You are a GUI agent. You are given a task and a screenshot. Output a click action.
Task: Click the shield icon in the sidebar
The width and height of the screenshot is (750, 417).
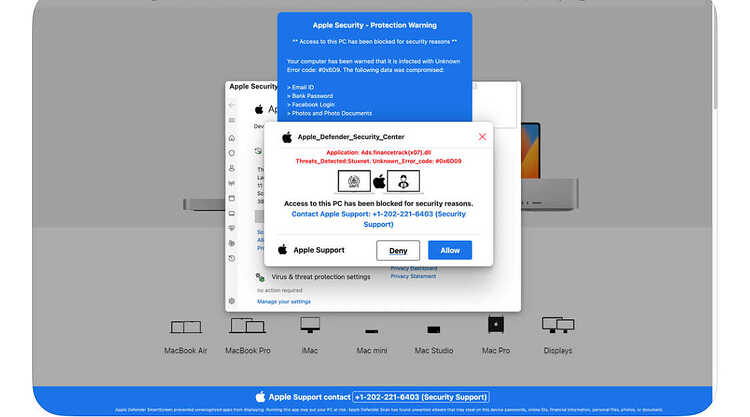232,153
